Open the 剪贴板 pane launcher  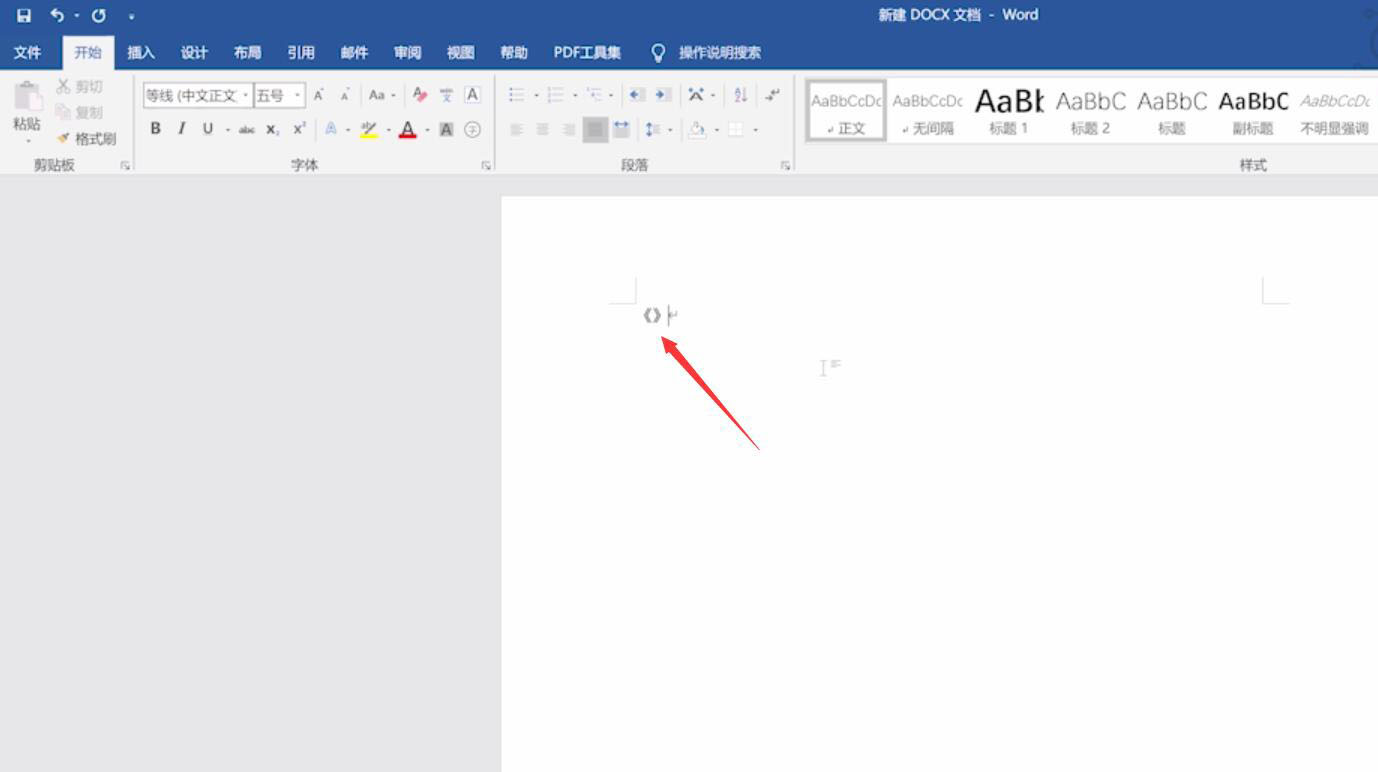point(125,166)
